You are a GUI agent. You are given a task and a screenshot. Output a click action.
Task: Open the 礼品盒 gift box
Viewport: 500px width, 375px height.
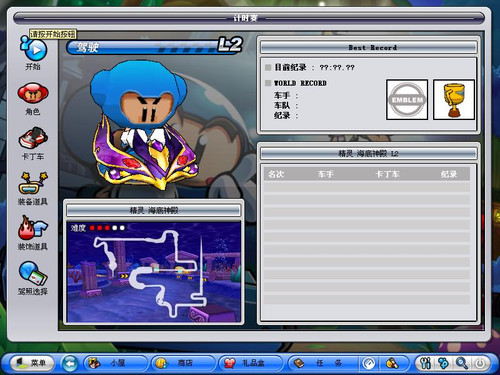click(250, 363)
